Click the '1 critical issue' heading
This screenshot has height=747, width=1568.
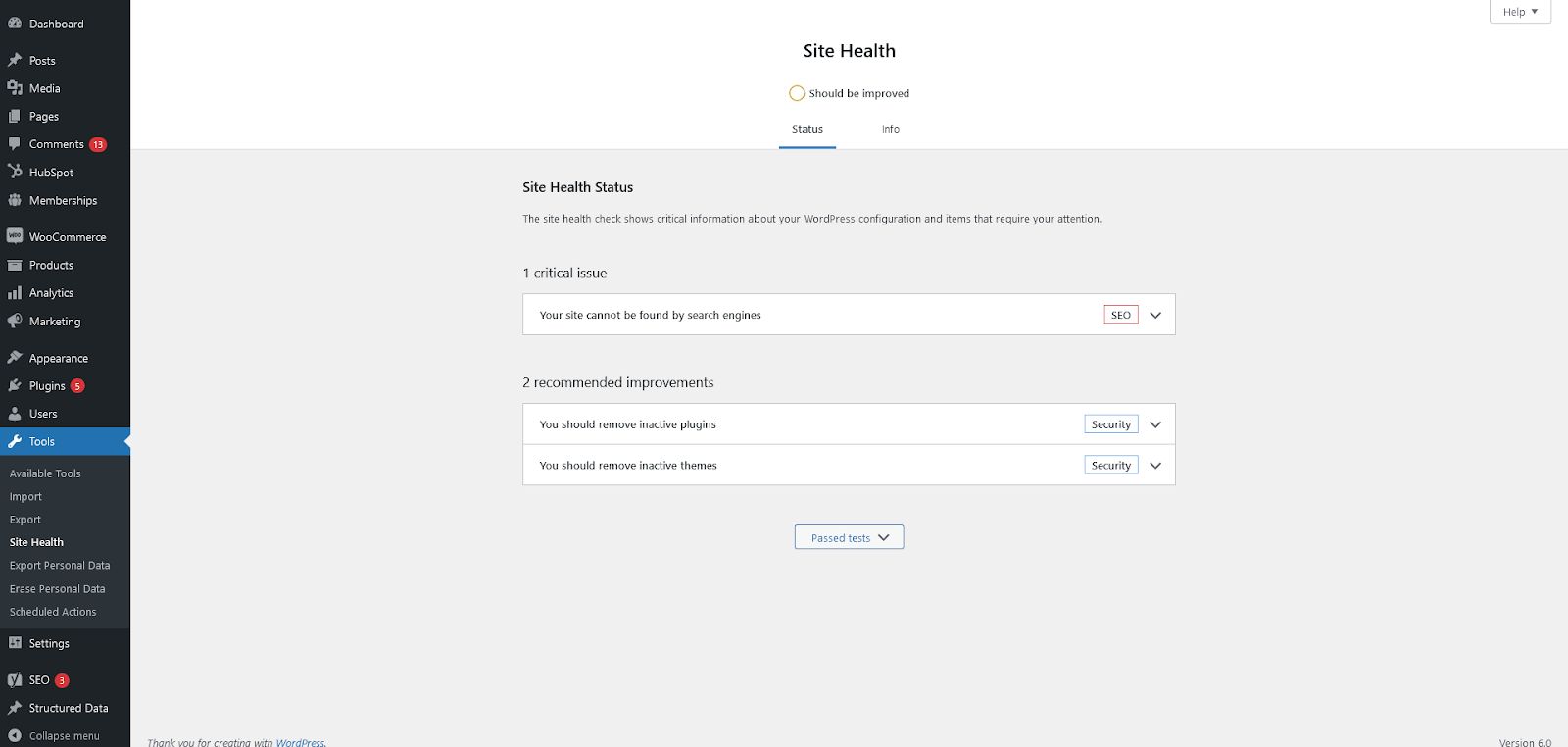tap(564, 274)
